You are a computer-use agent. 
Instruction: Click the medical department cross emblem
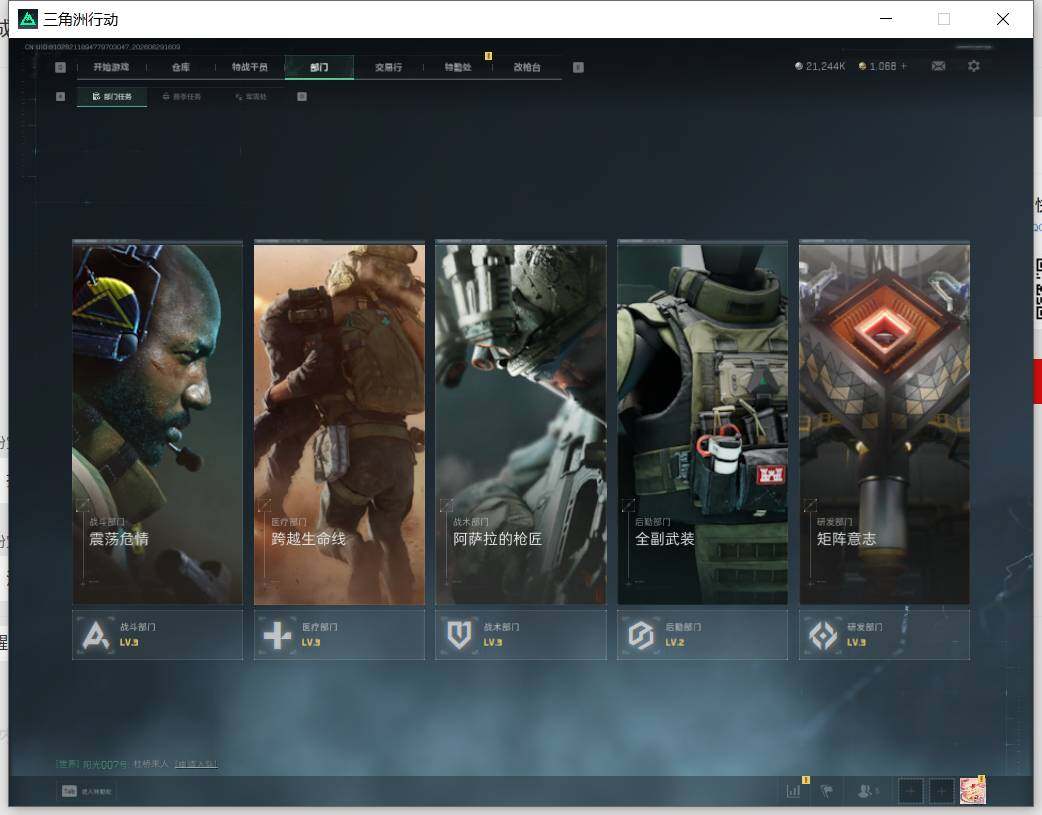click(x=277, y=636)
